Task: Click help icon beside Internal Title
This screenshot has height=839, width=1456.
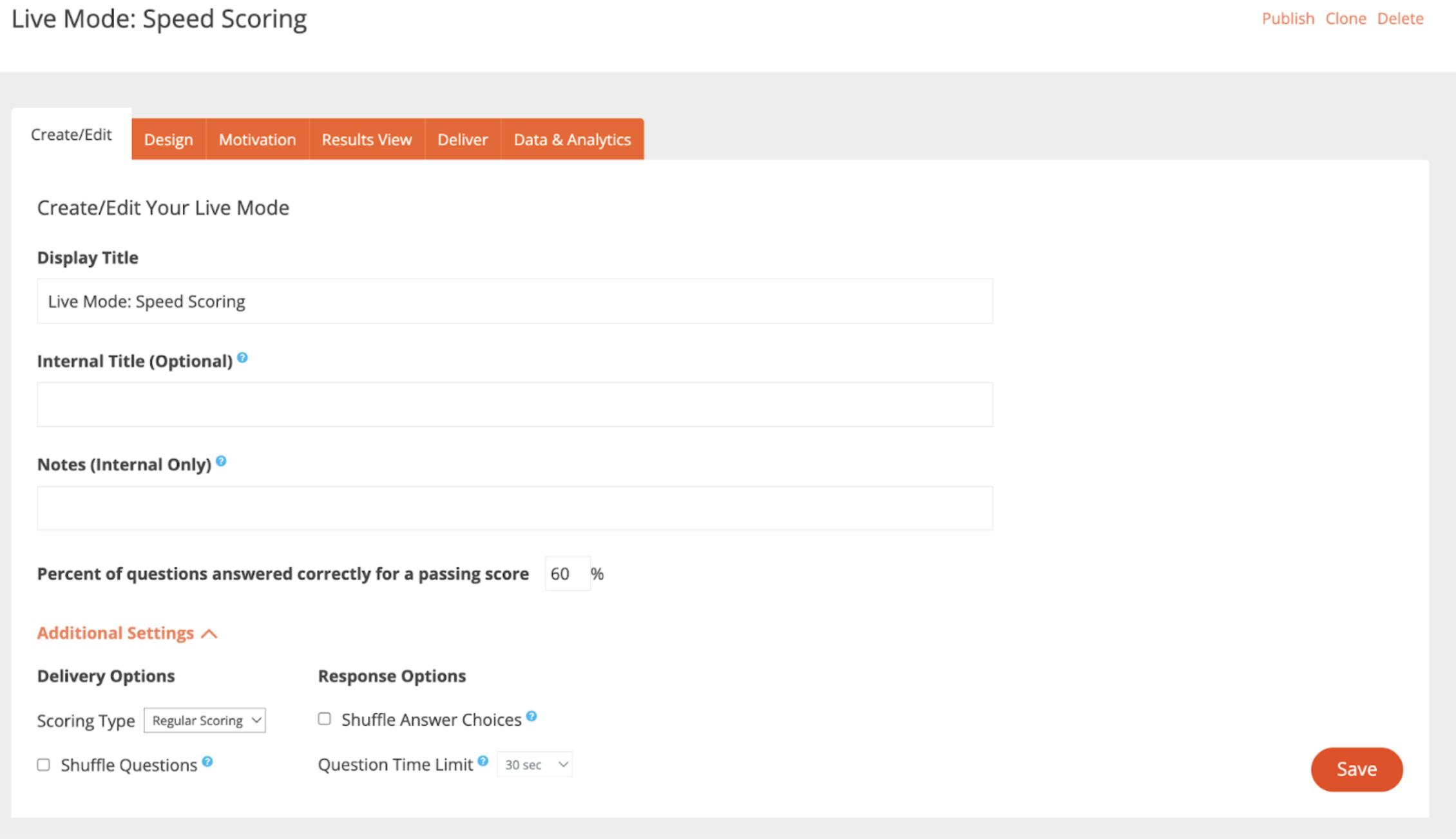Action: click(x=242, y=358)
